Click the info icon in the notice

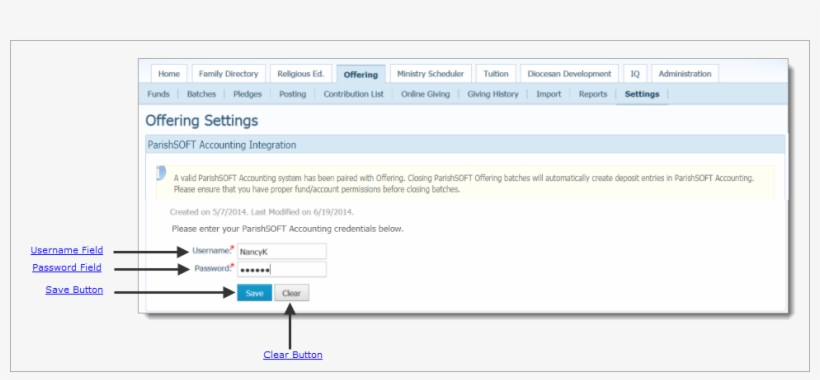pos(161,174)
